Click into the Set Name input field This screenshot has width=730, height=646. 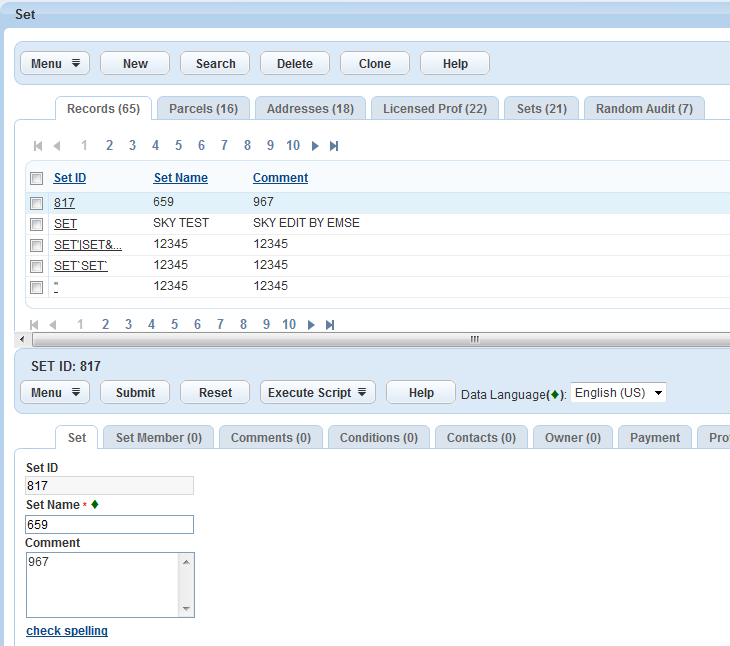pyautogui.click(x=109, y=525)
